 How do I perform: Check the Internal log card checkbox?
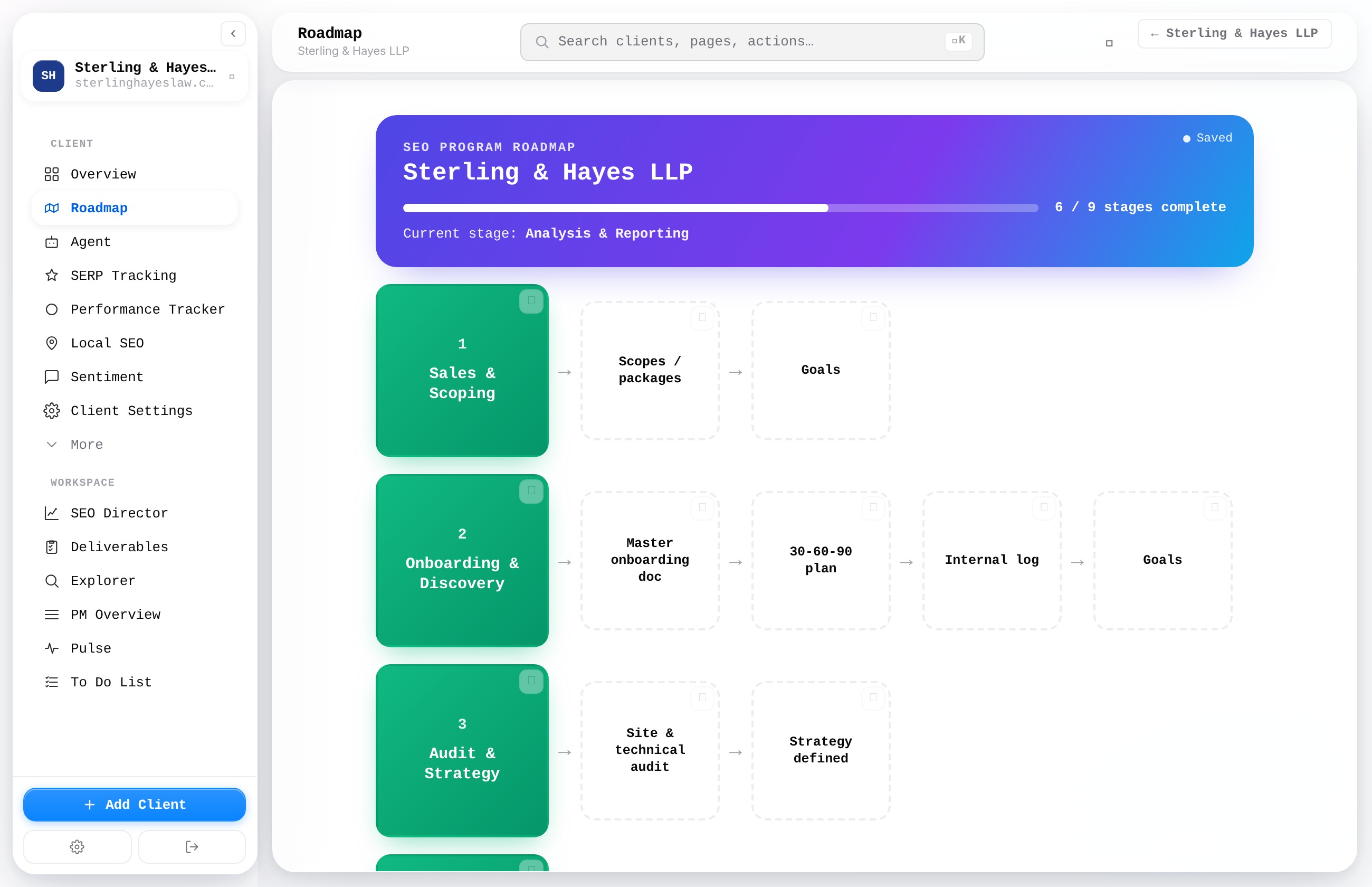click(x=1044, y=507)
